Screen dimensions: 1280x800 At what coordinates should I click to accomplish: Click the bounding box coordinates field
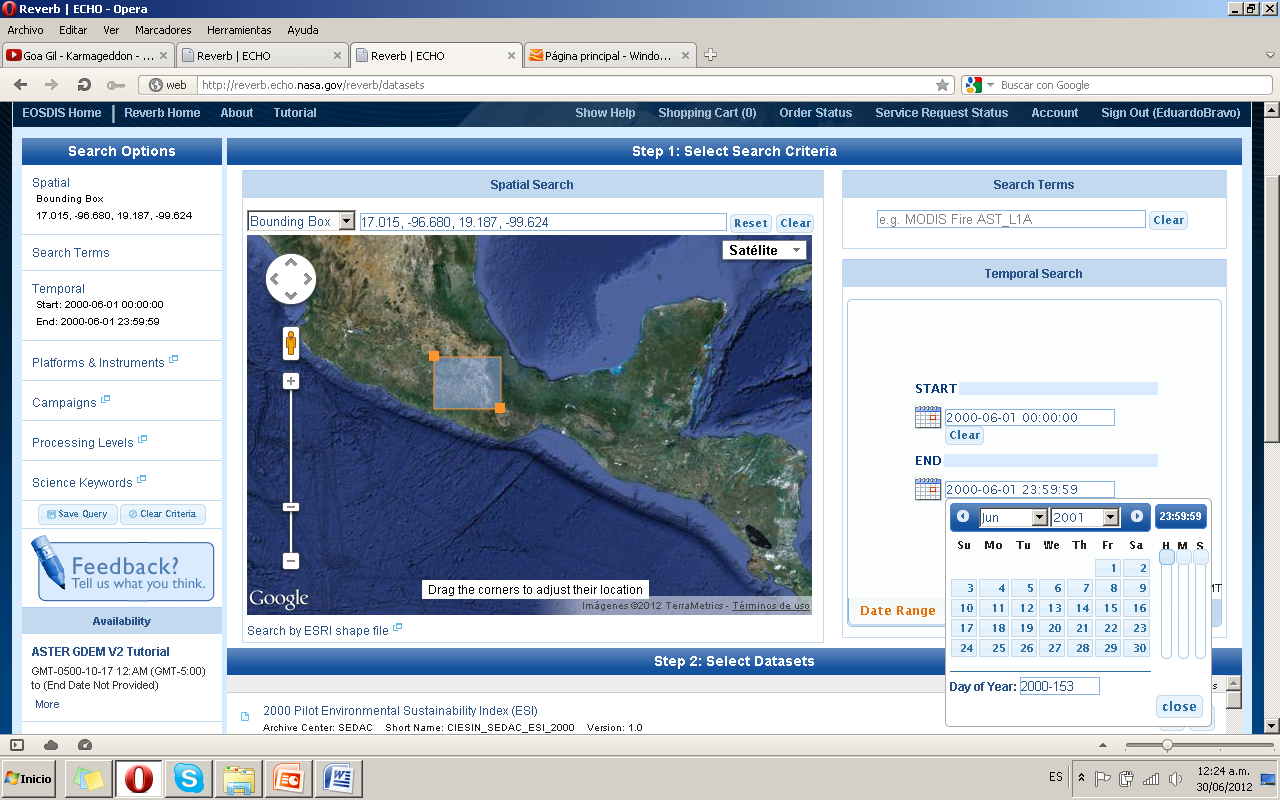(x=543, y=222)
